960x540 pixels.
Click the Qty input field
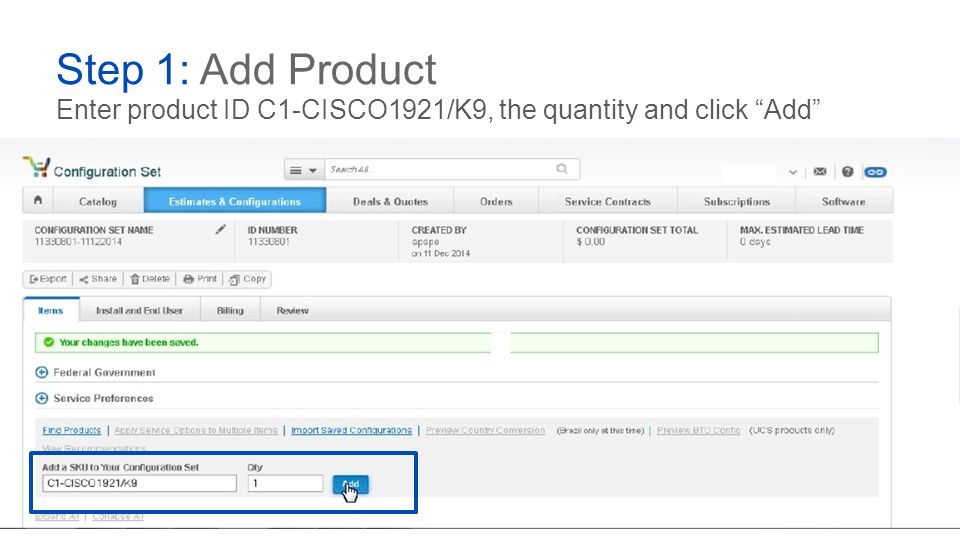coord(285,483)
